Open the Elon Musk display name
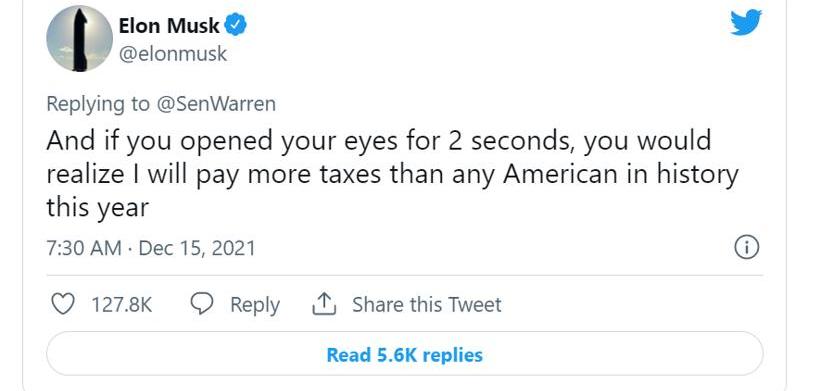 click(x=169, y=25)
